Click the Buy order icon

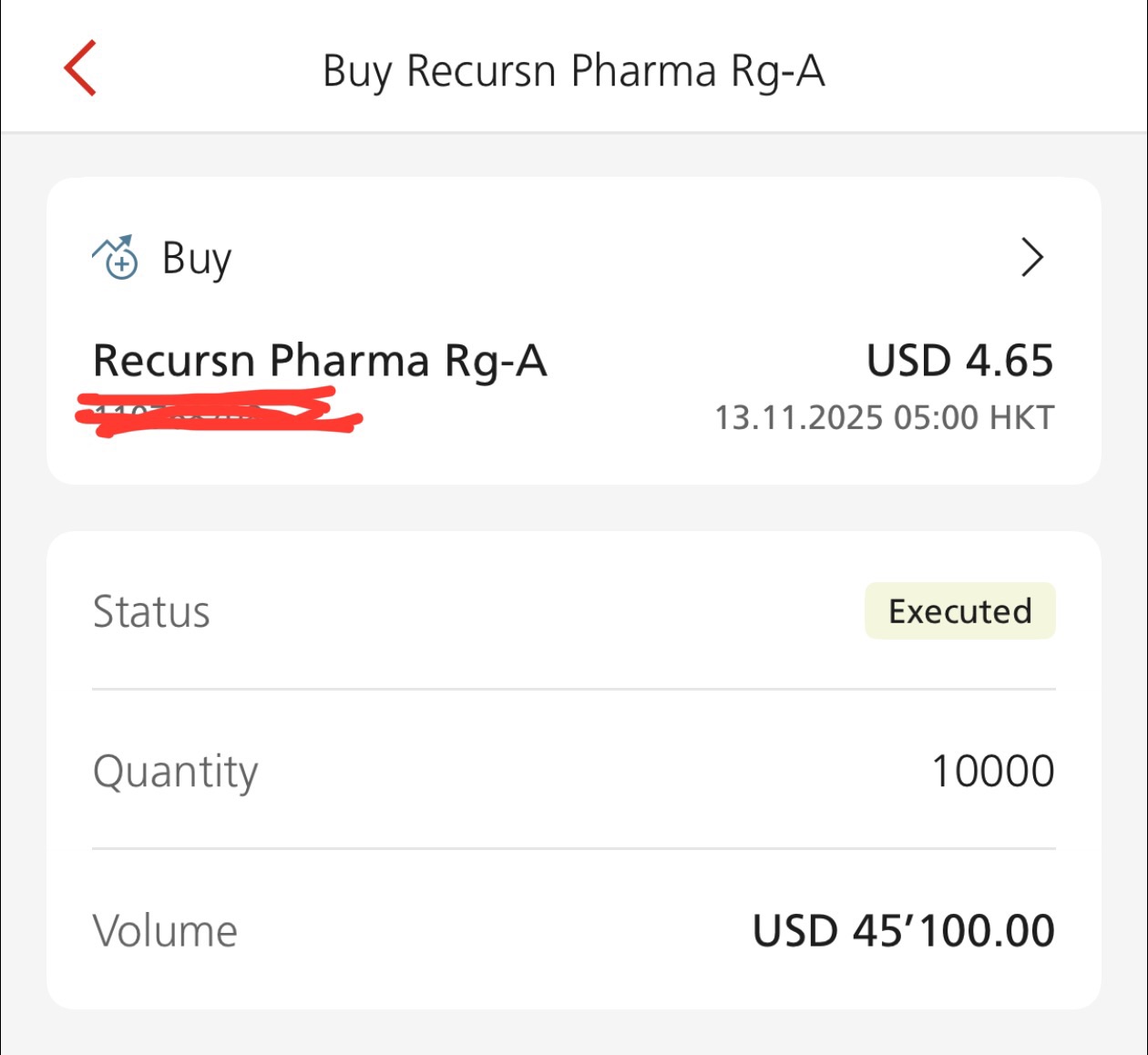(116, 257)
